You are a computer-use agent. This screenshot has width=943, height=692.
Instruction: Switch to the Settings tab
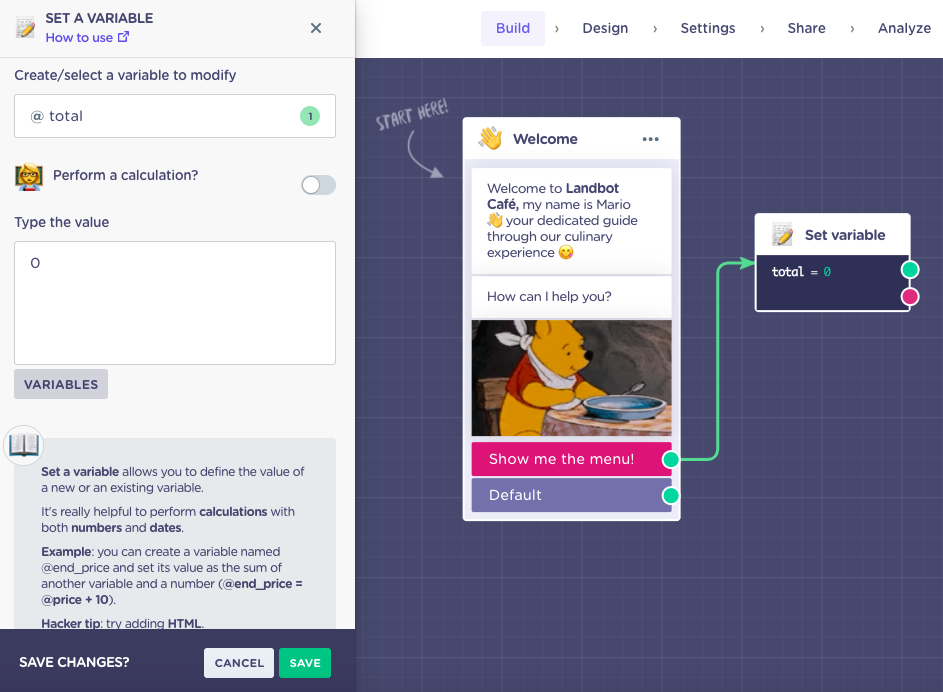[x=708, y=28]
